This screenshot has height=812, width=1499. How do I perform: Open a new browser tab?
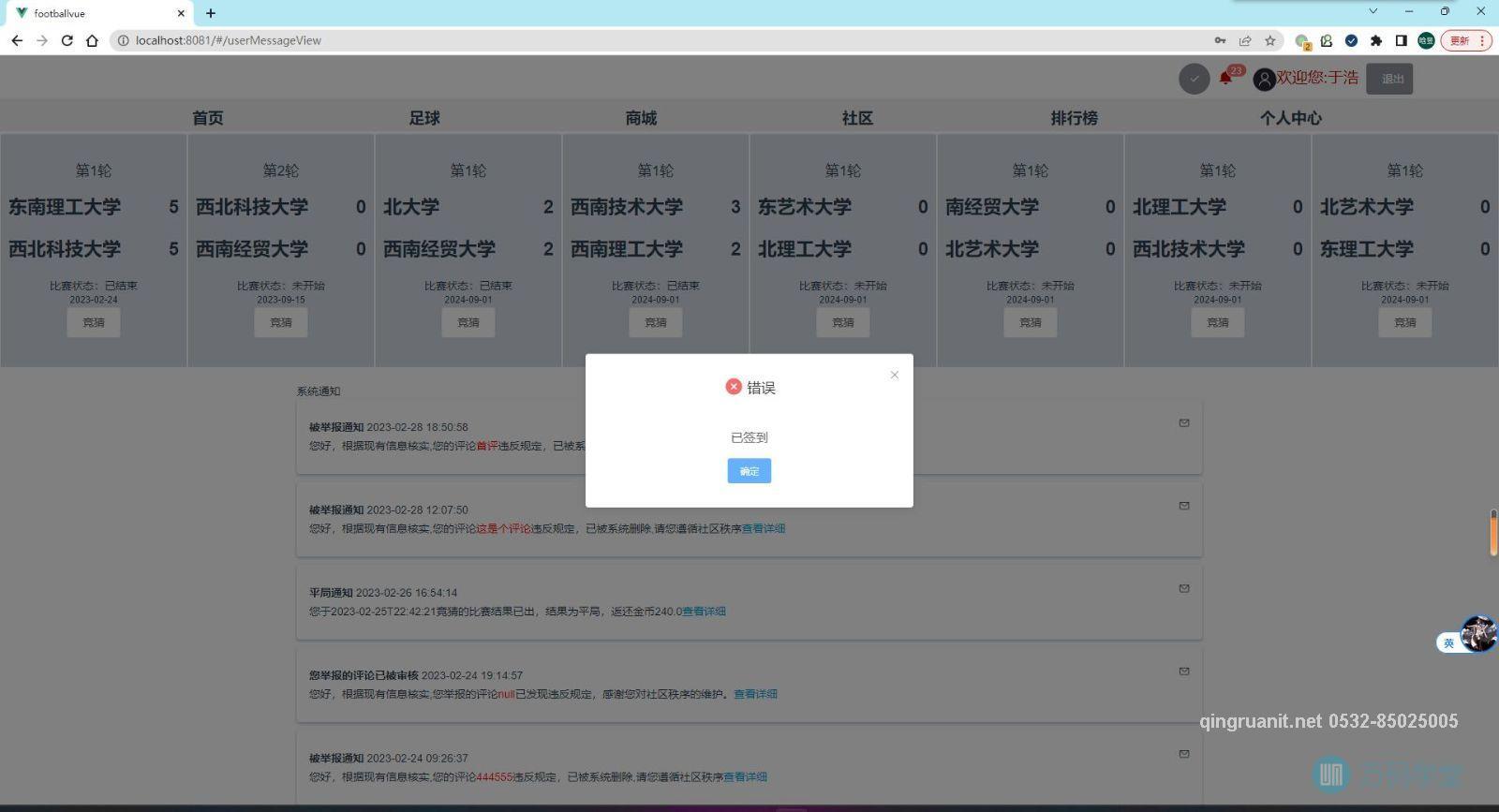point(211,13)
